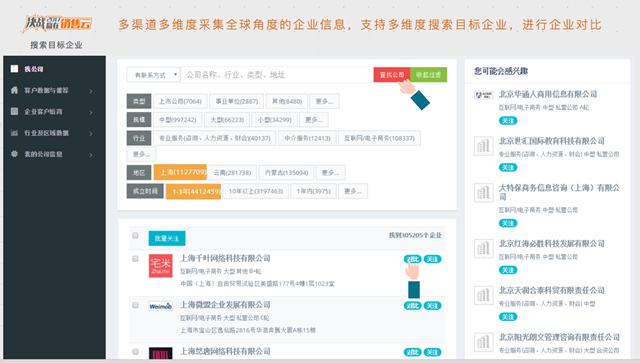Tick the select-all checkbox beside 批量关注
This screenshot has width=640, height=363.
(136, 236)
